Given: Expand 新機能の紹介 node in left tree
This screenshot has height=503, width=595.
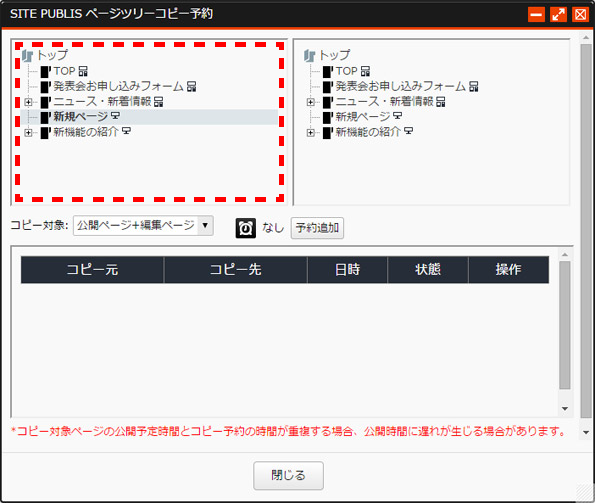Looking at the screenshot, I should [28, 132].
